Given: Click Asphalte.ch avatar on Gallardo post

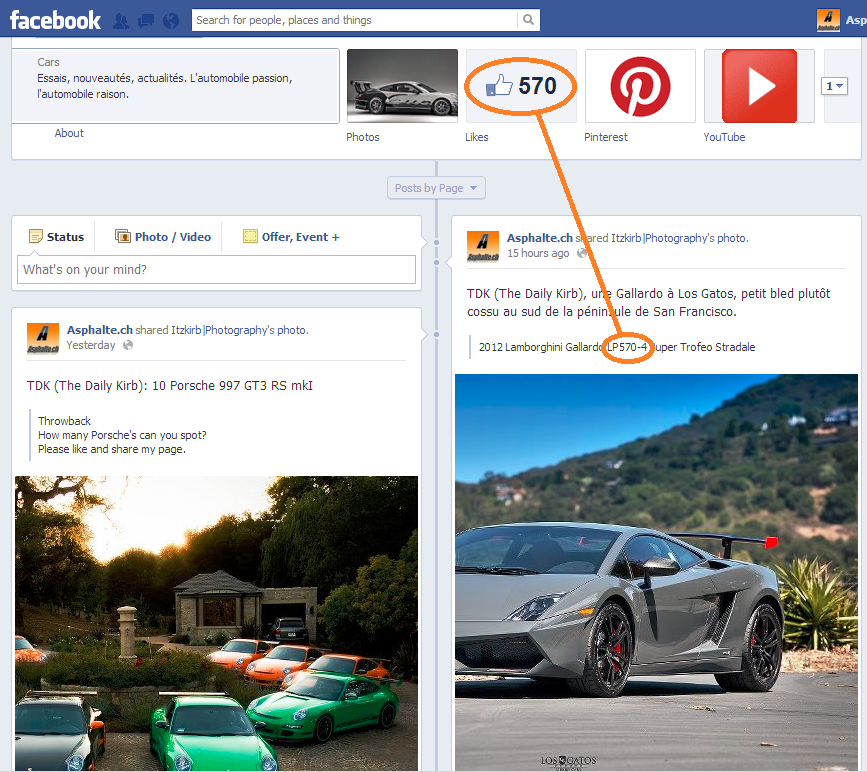Looking at the screenshot, I should 483,247.
